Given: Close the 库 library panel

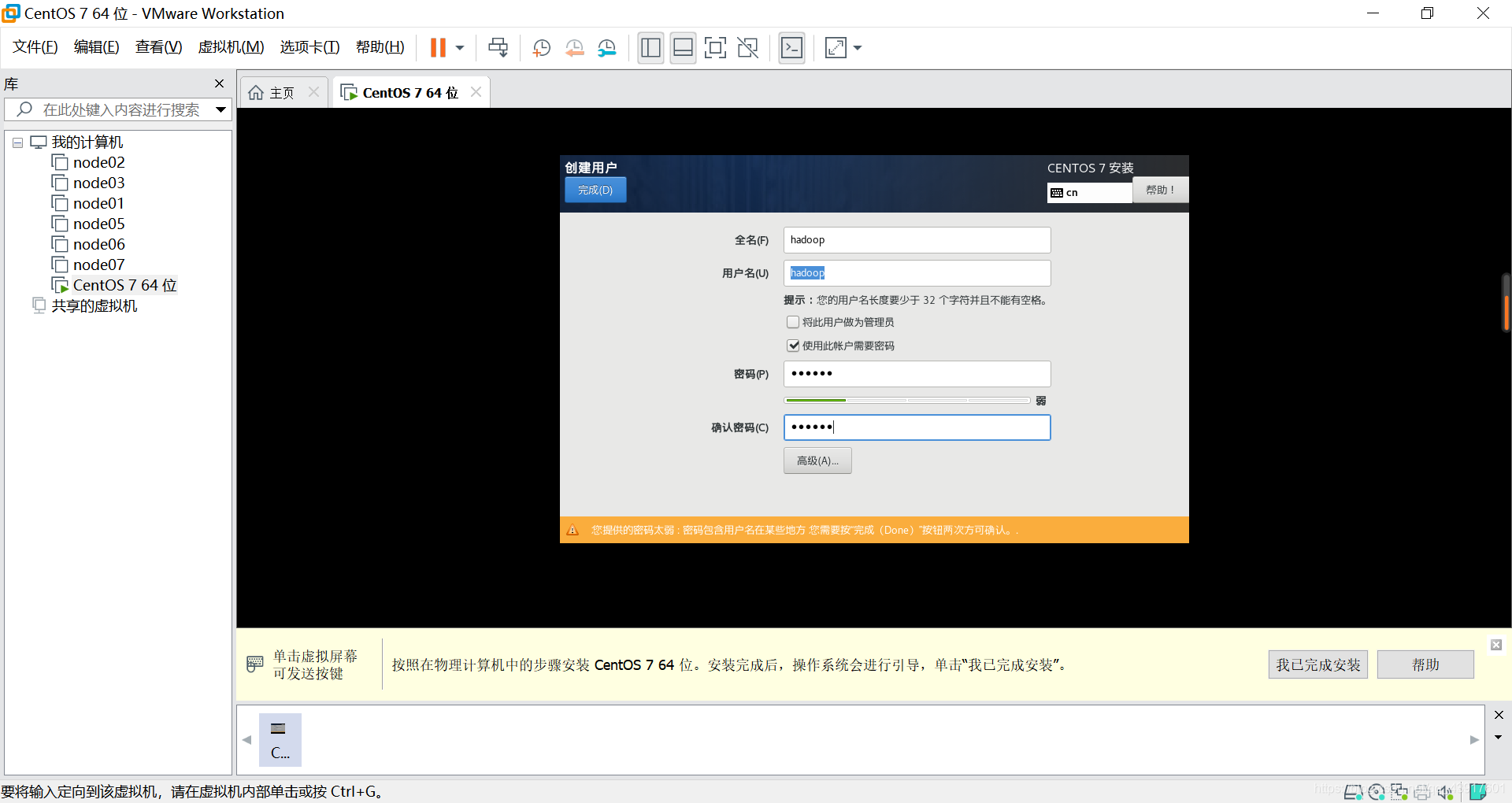Looking at the screenshot, I should click(x=219, y=83).
